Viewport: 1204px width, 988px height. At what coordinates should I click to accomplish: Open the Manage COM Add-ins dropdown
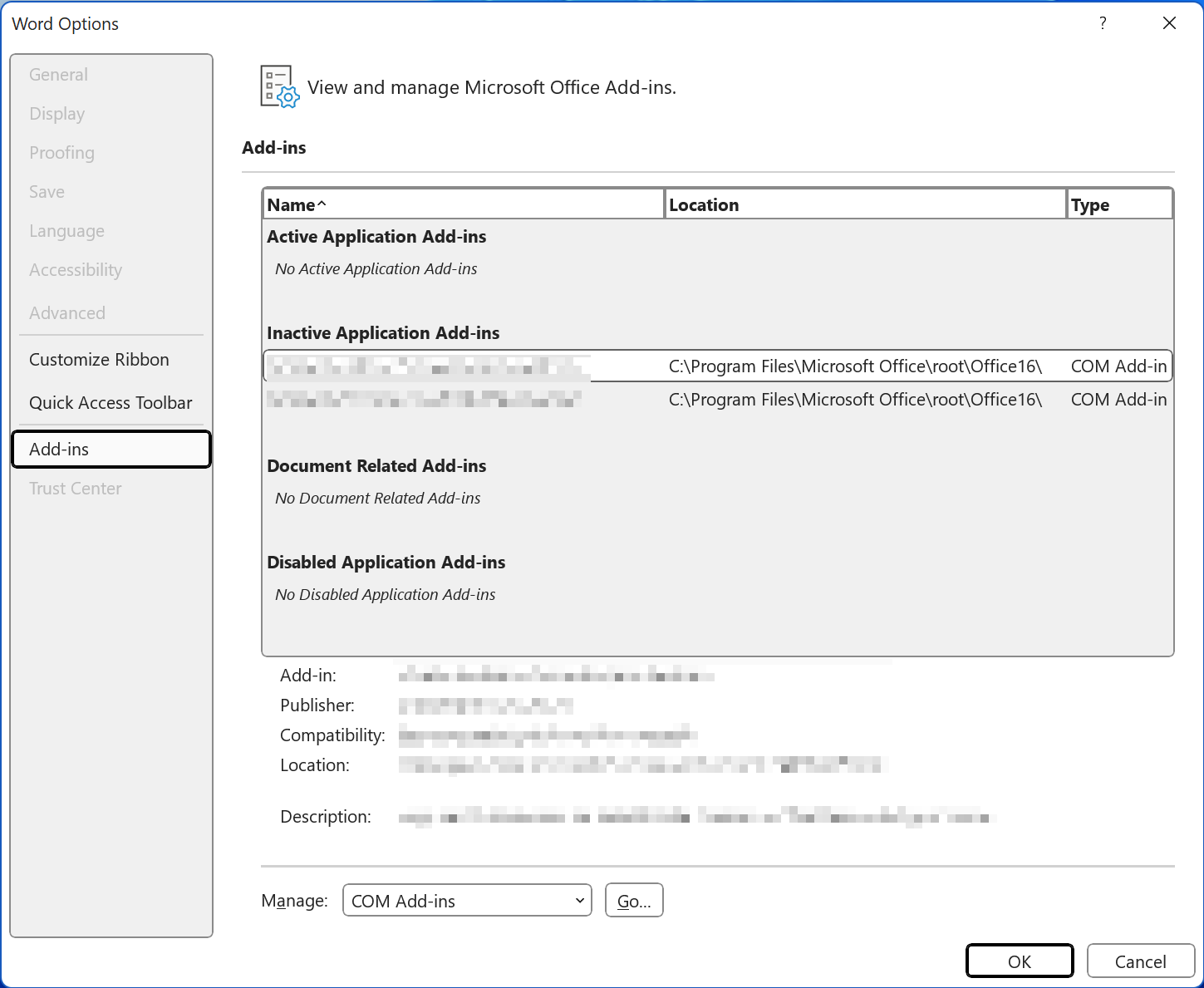(x=467, y=901)
